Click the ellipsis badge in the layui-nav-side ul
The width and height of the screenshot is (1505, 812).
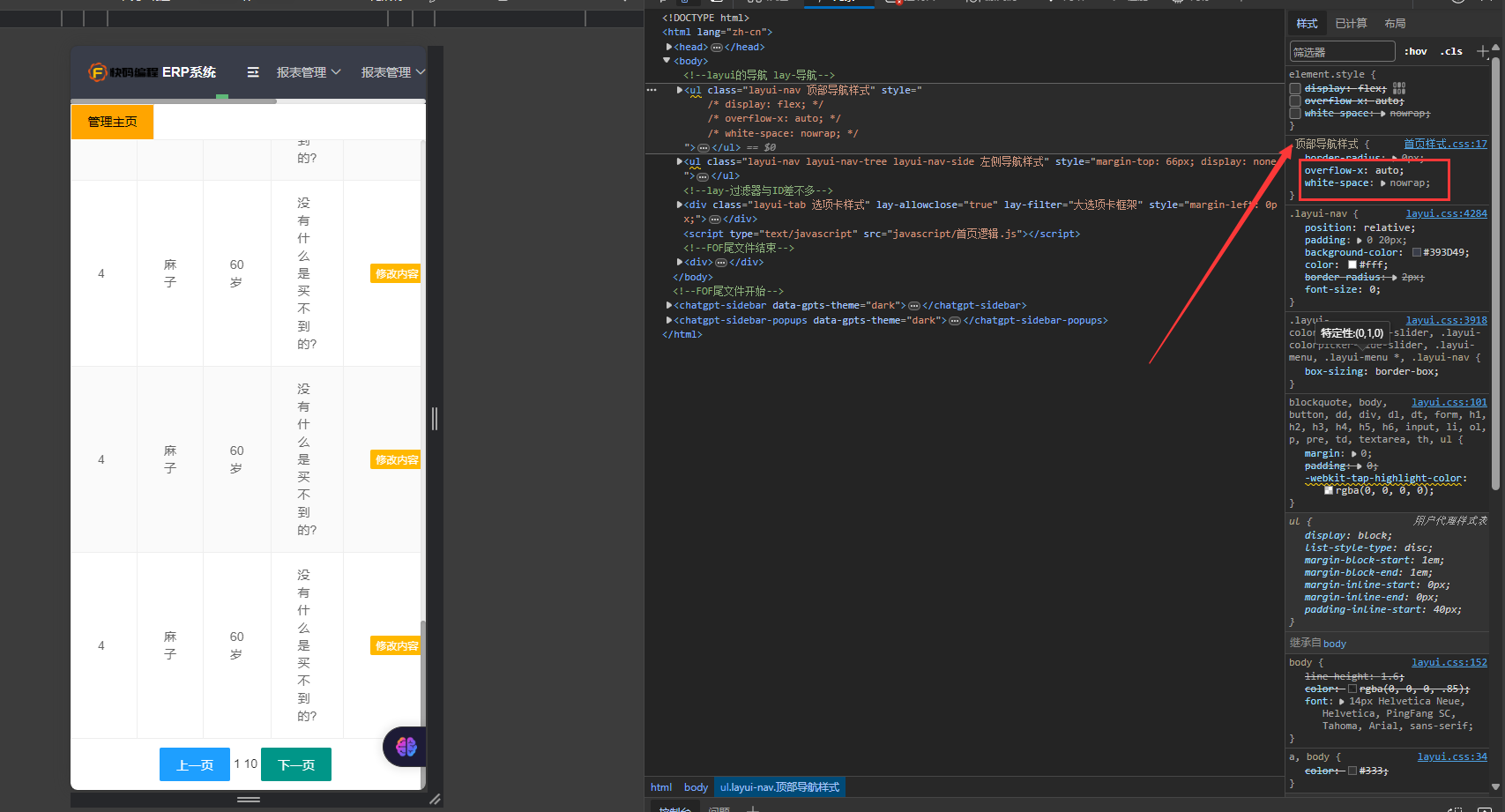click(703, 176)
